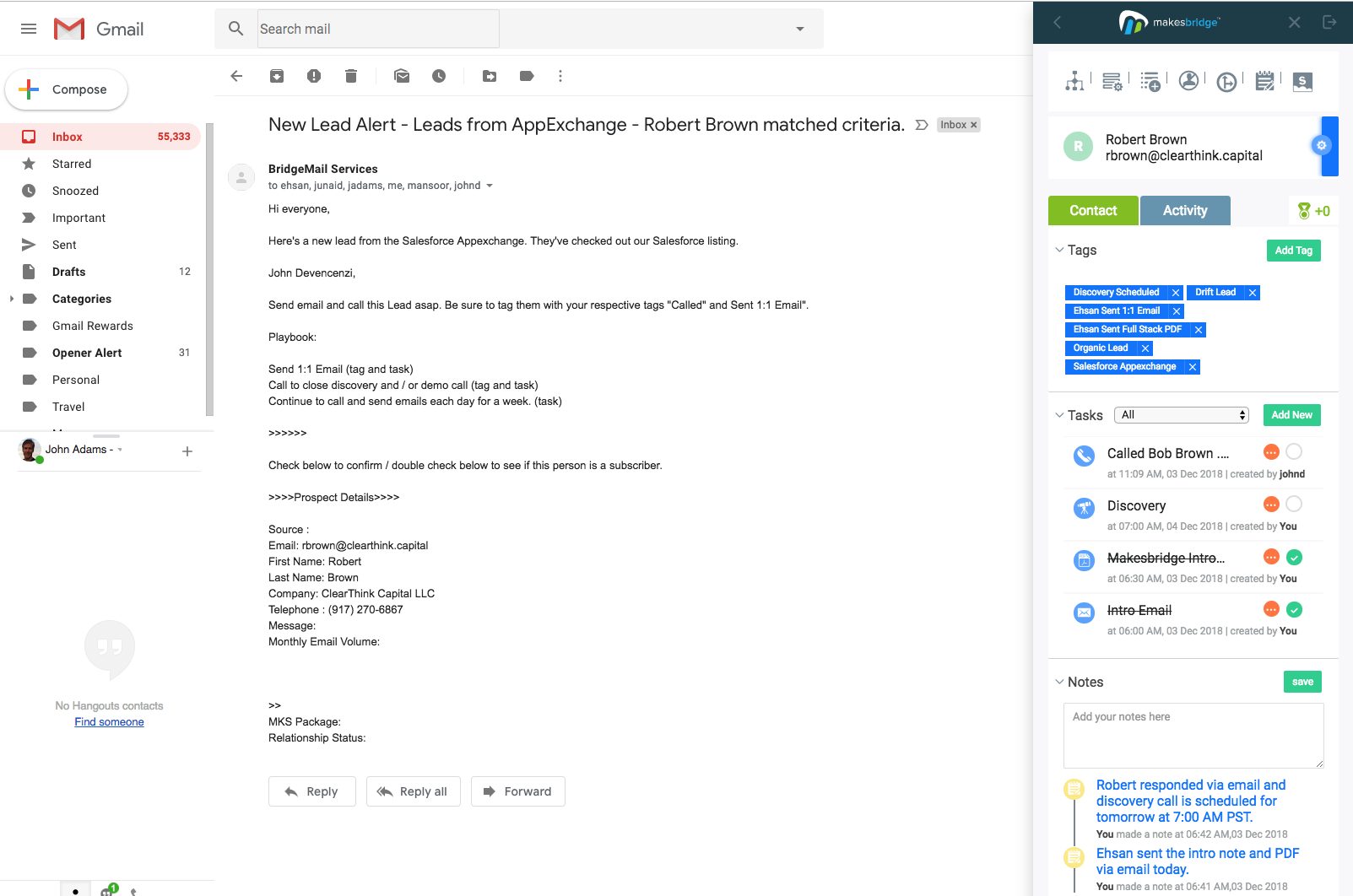Open the Inbox folder
This screenshot has width=1353, height=896.
pyautogui.click(x=100, y=137)
